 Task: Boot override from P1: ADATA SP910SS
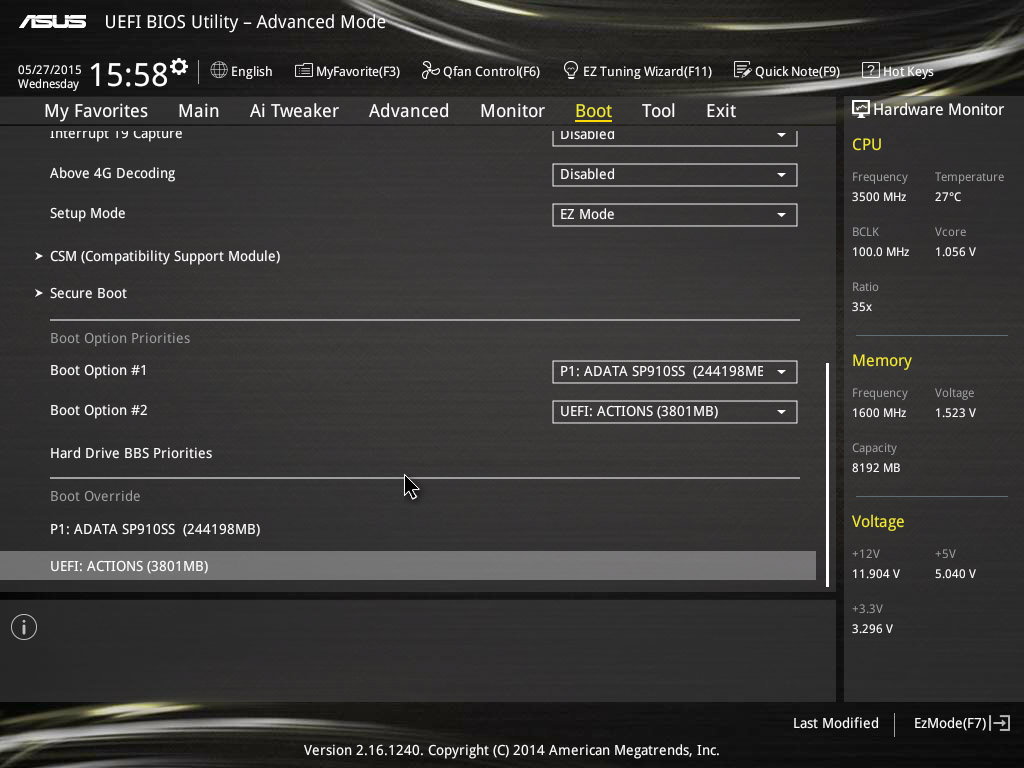(155, 529)
